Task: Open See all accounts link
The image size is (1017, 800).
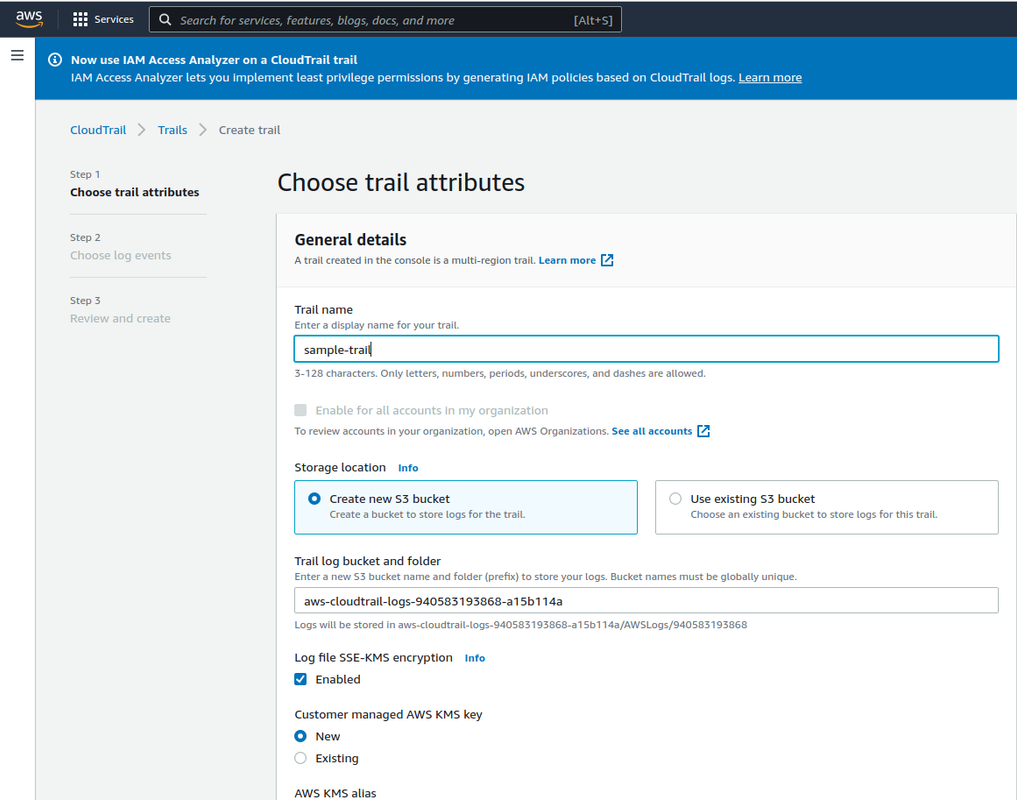Action: click(x=652, y=431)
